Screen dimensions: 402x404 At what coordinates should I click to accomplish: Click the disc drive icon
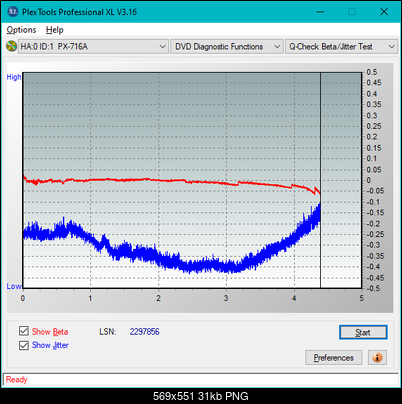12,46
